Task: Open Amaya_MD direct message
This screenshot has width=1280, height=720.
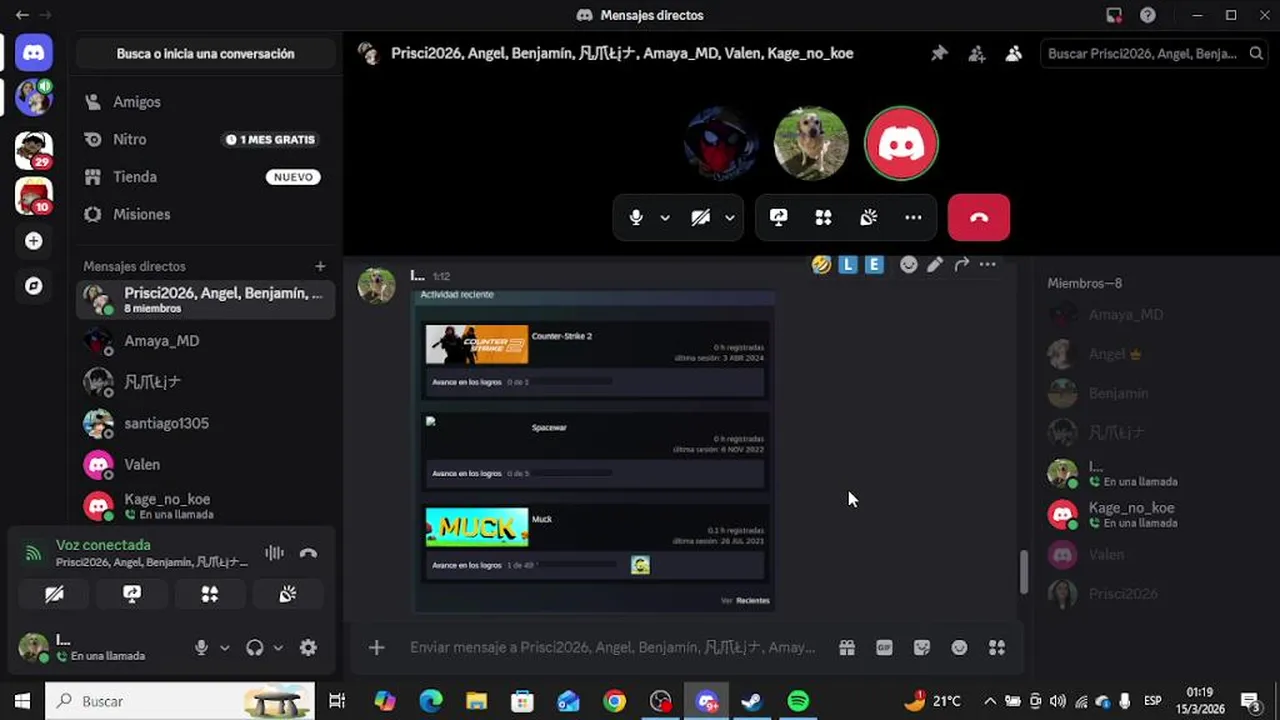Action: point(205,341)
